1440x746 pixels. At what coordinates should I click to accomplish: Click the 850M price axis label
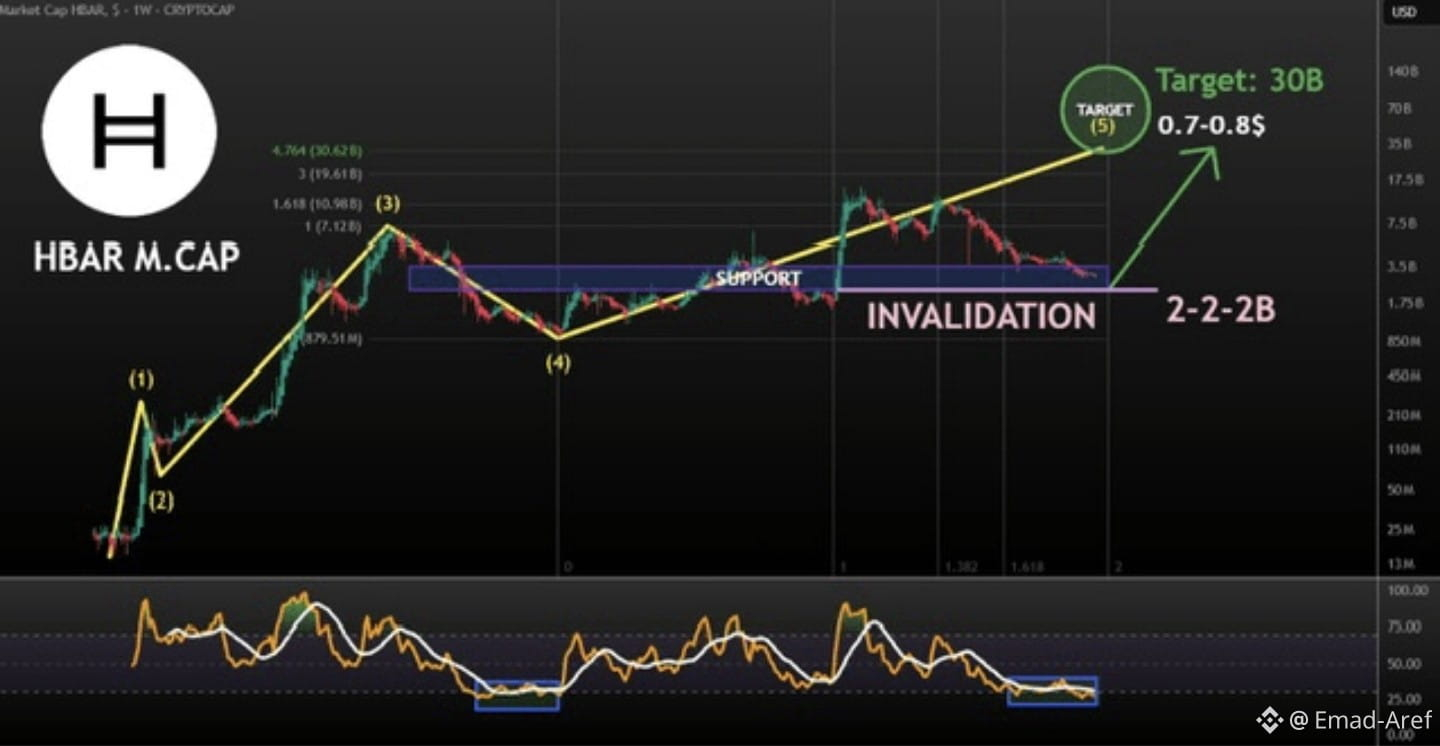[1404, 341]
